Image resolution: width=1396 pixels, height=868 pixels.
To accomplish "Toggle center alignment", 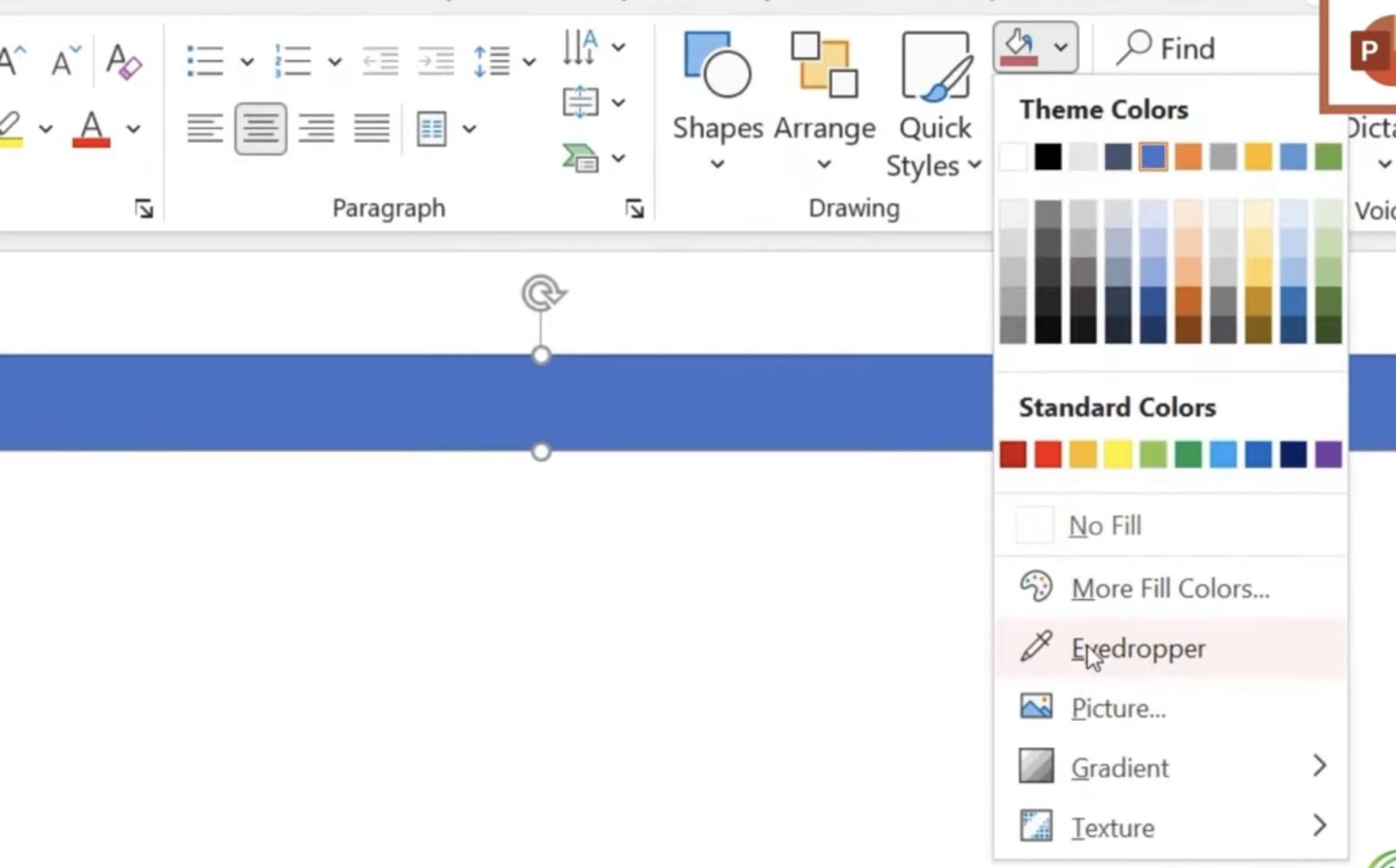I will pyautogui.click(x=261, y=128).
